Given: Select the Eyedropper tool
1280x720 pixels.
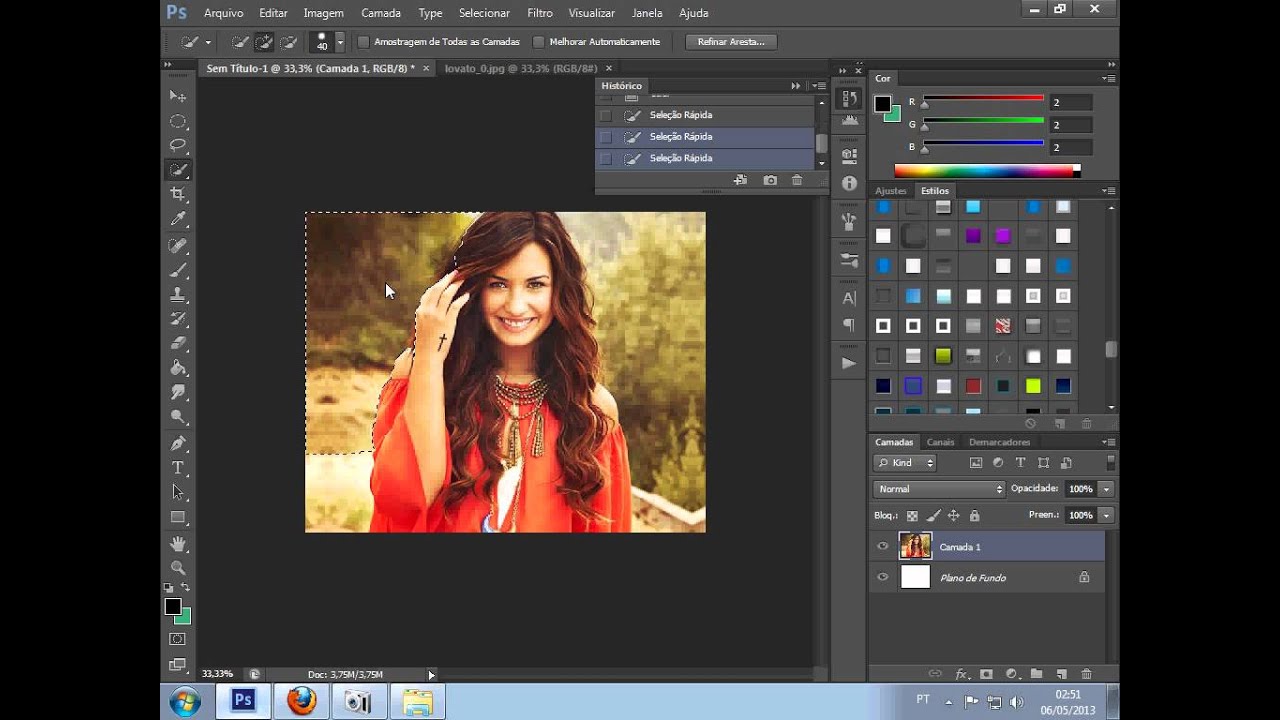Looking at the screenshot, I should 178,219.
